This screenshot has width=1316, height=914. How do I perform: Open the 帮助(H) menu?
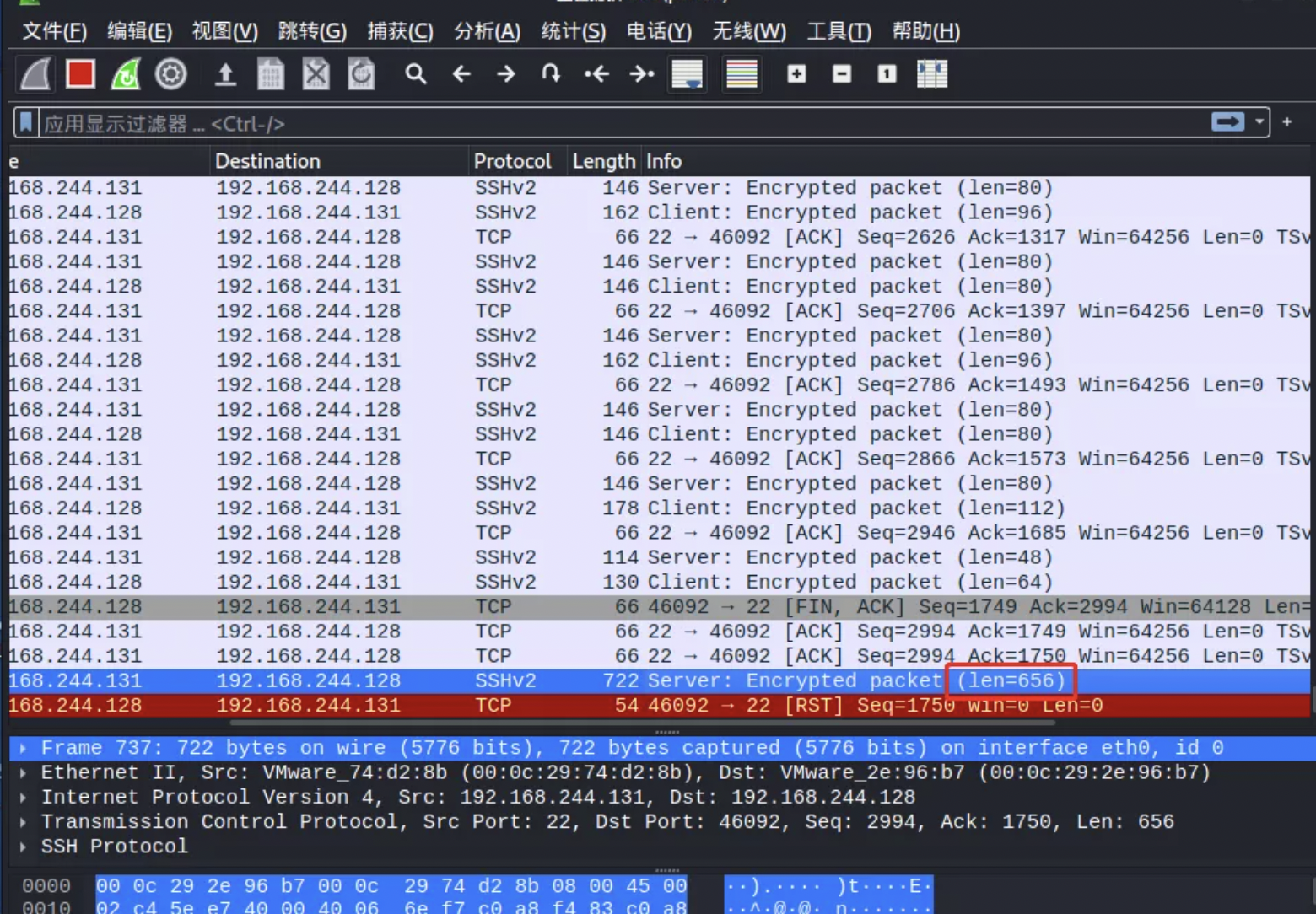coord(925,31)
